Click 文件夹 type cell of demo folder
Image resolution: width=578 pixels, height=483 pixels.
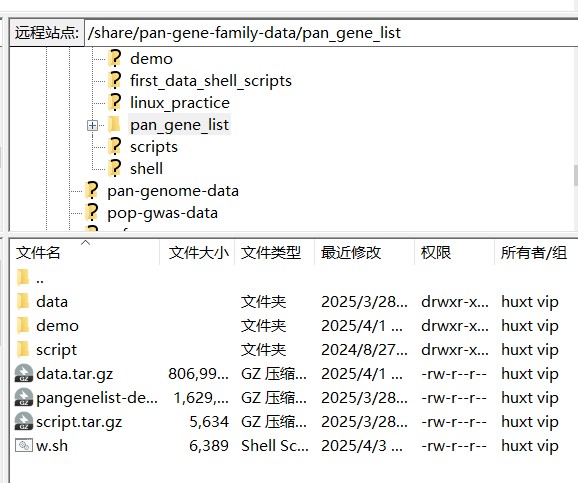(x=263, y=326)
